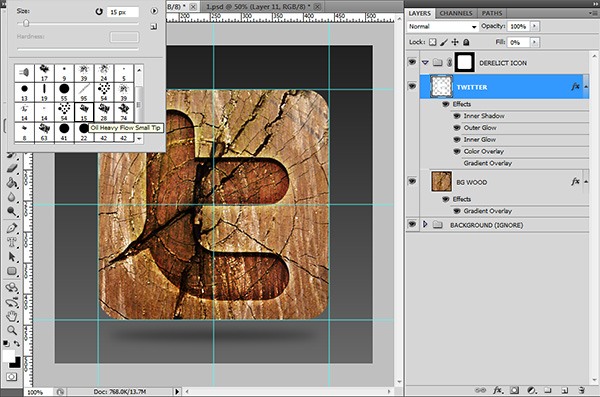Click the brush Size slider handle
The height and width of the screenshot is (397, 600).
click(x=26, y=23)
